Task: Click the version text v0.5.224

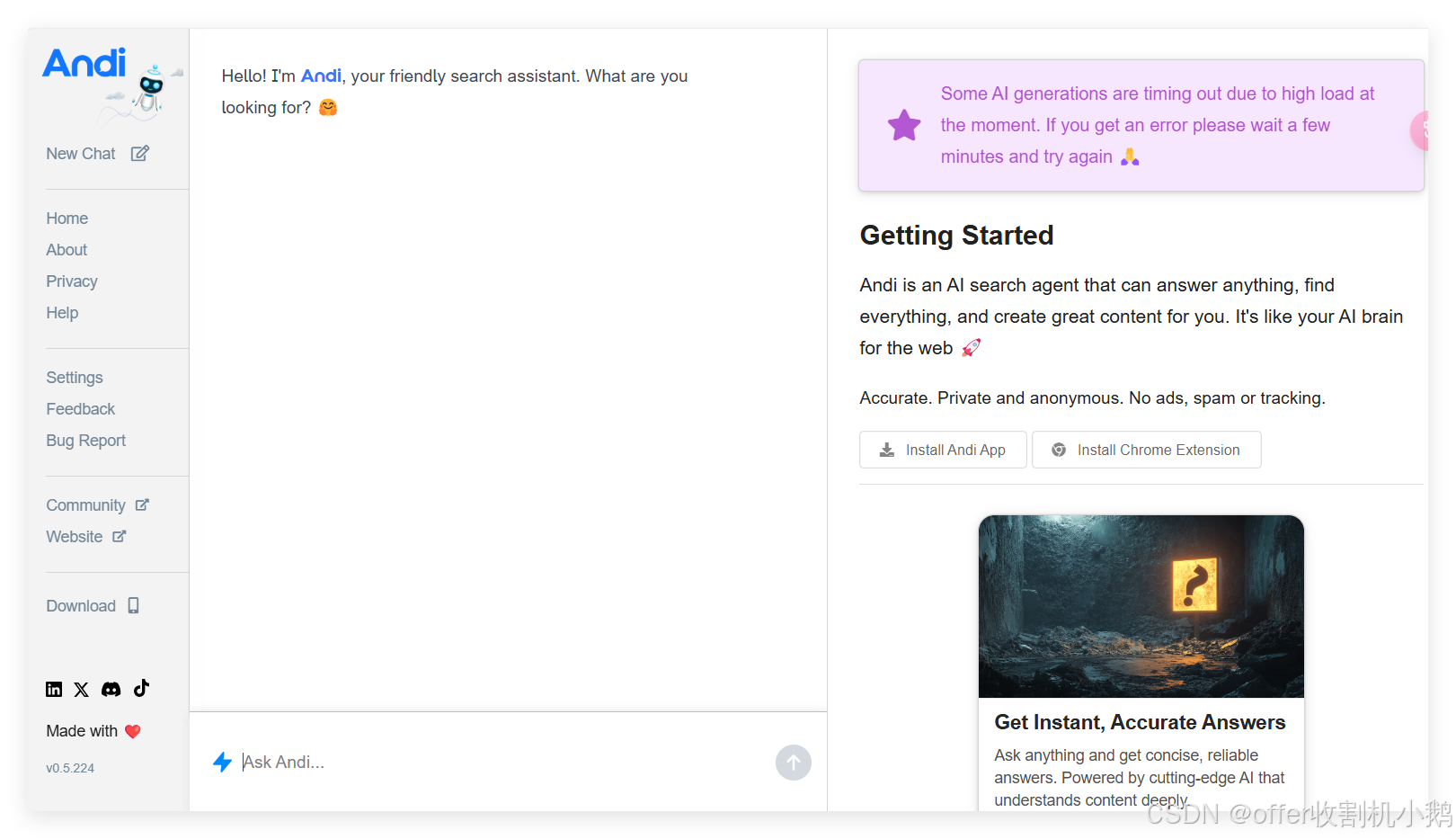Action: [70, 768]
